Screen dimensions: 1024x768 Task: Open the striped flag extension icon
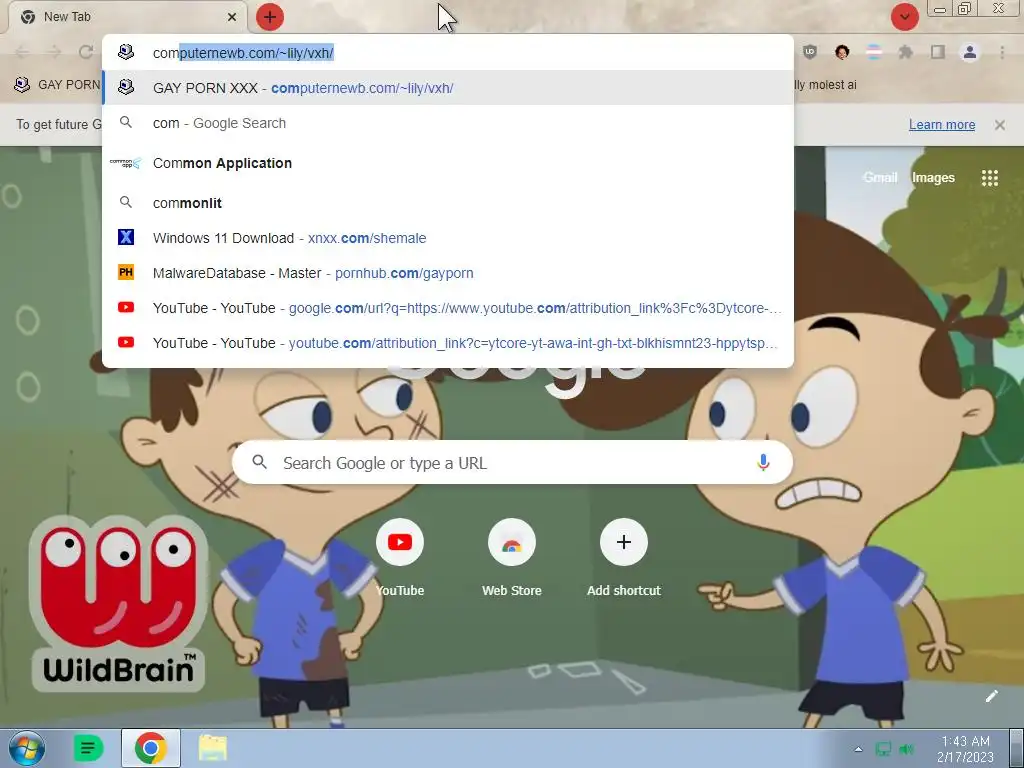pyautogui.click(x=874, y=52)
